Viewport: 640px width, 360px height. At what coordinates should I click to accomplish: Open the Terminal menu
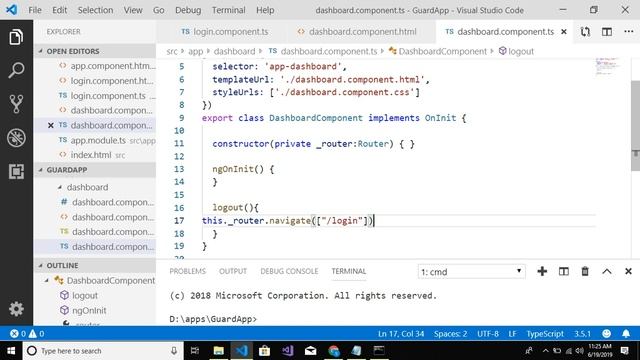(229, 10)
